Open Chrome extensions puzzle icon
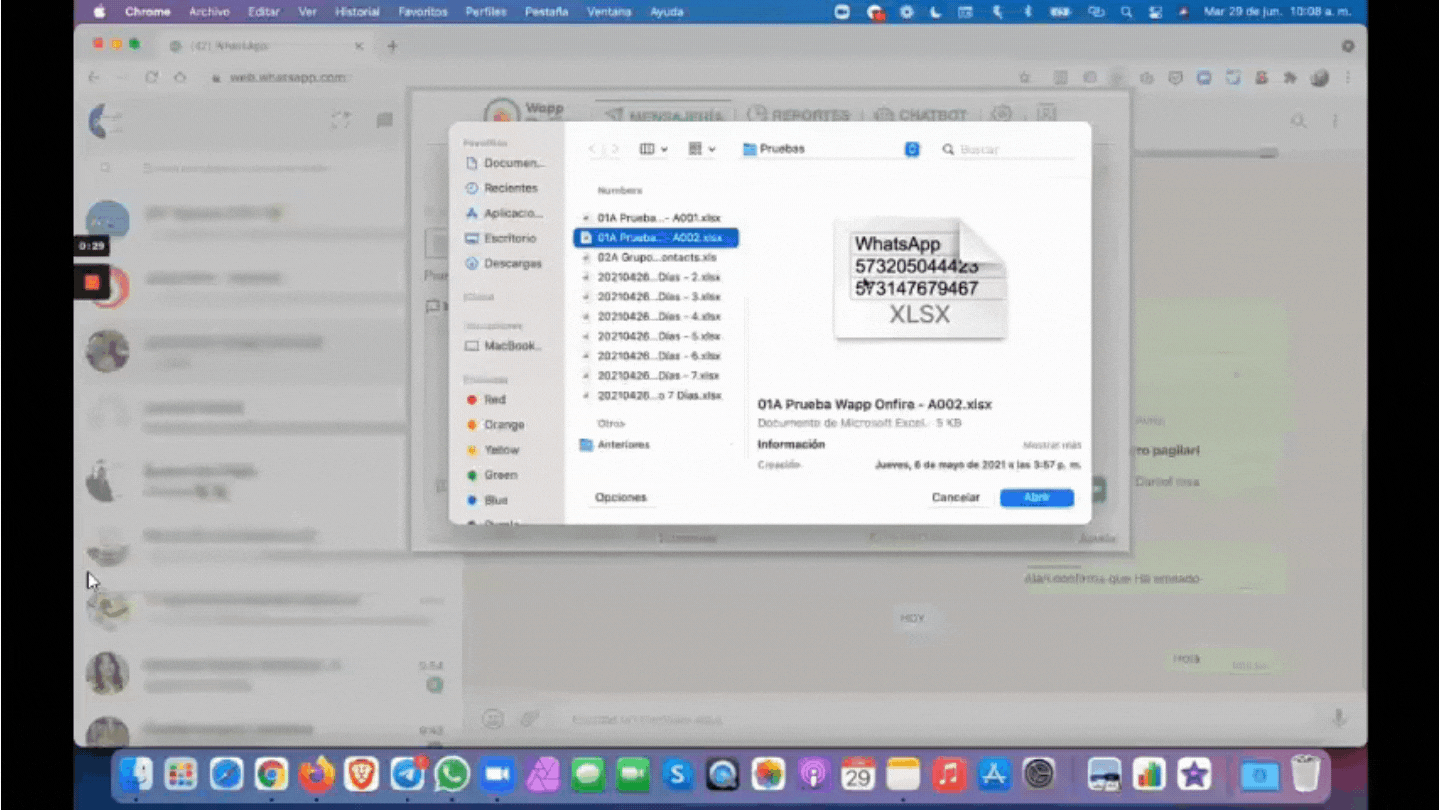The image size is (1440, 810). (1290, 77)
